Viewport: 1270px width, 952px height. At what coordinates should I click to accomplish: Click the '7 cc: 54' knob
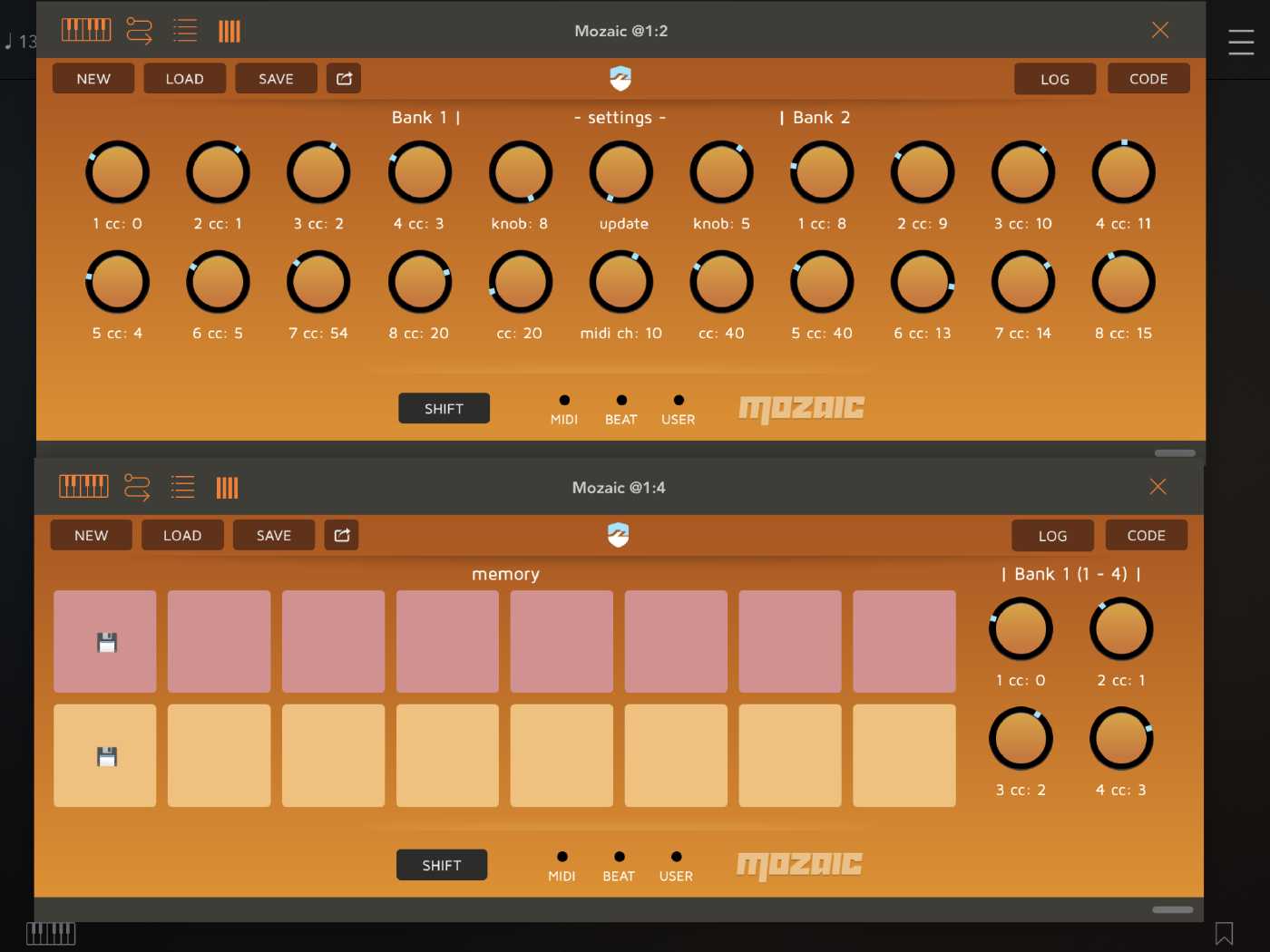coord(318,282)
